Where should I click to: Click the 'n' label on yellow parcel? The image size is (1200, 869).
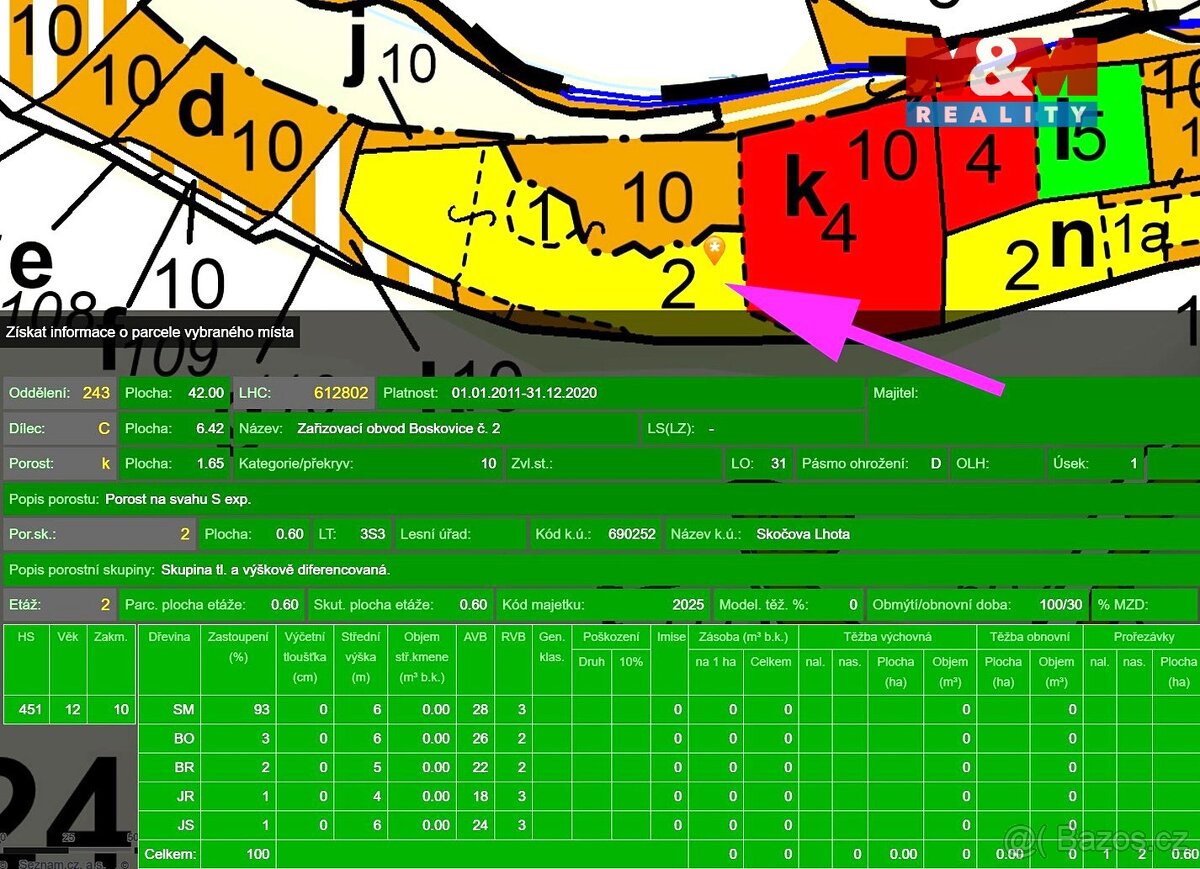(1073, 241)
